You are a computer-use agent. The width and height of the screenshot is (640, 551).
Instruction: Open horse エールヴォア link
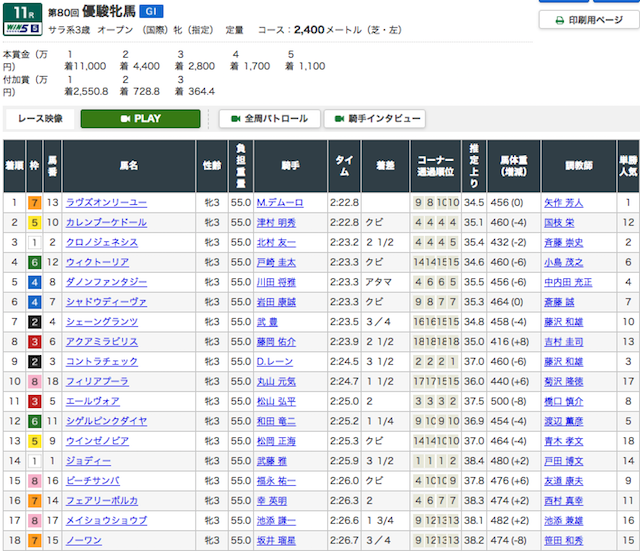tap(93, 402)
